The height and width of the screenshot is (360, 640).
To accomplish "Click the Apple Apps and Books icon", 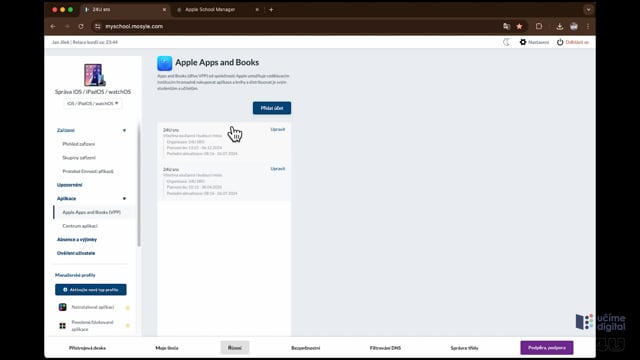I will [164, 63].
